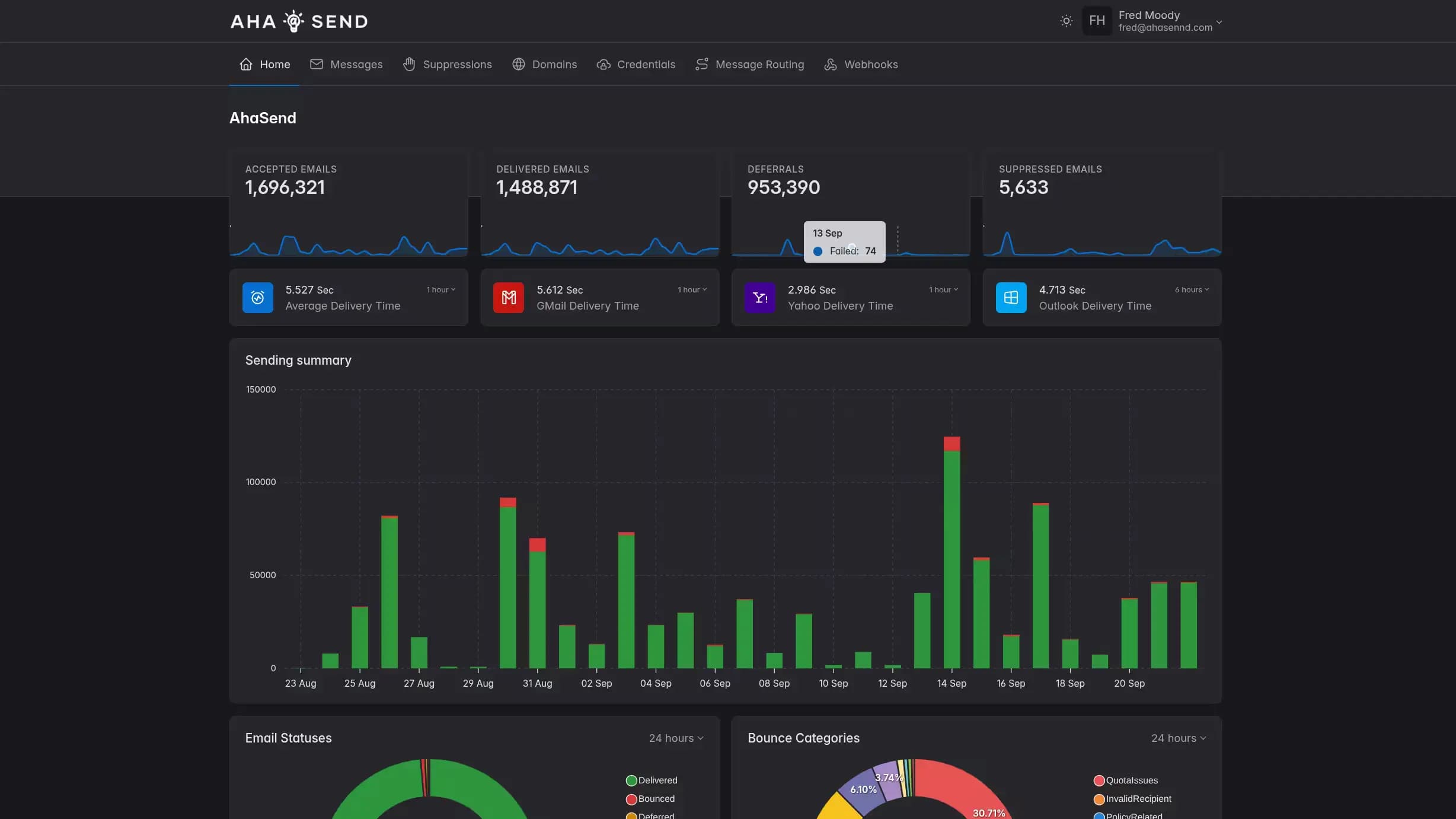Screen dimensions: 1456x819
Task: Open the 6 hours dropdown for Outlook Delivery Time
Action: [1191, 289]
